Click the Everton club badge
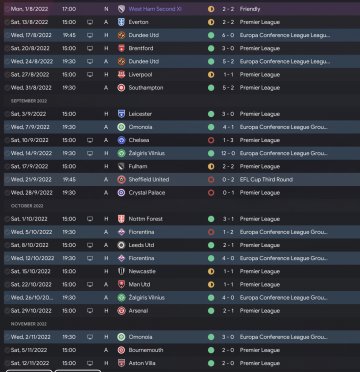The height and width of the screenshot is (372, 360). [x=121, y=22]
